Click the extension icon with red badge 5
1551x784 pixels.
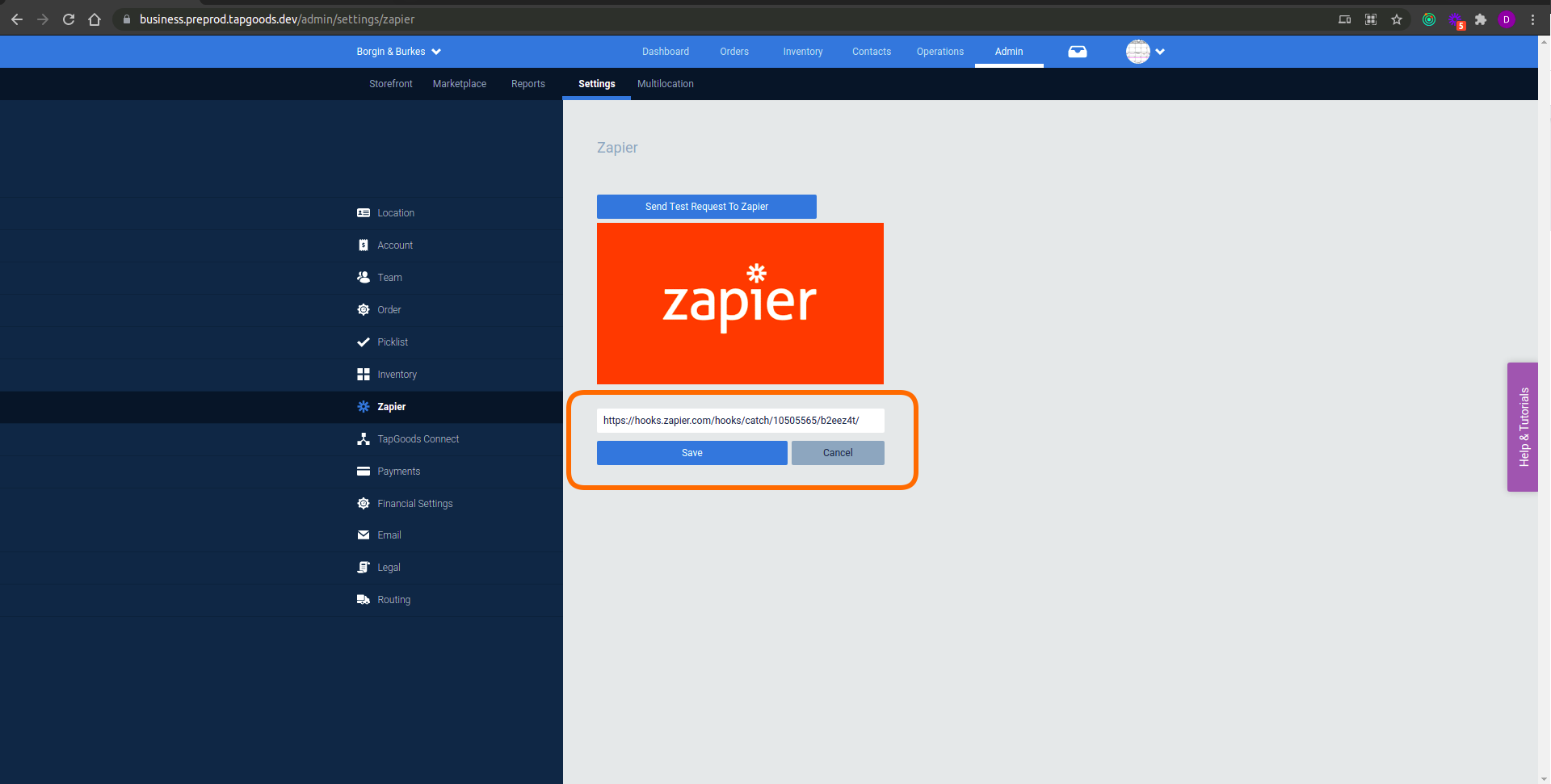(1456, 20)
